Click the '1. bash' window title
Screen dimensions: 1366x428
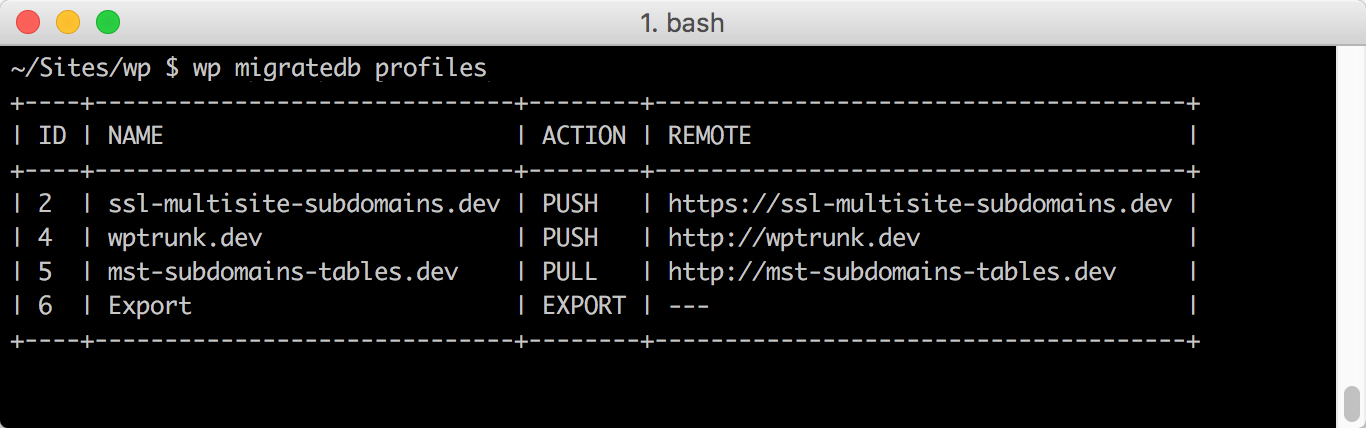[682, 22]
